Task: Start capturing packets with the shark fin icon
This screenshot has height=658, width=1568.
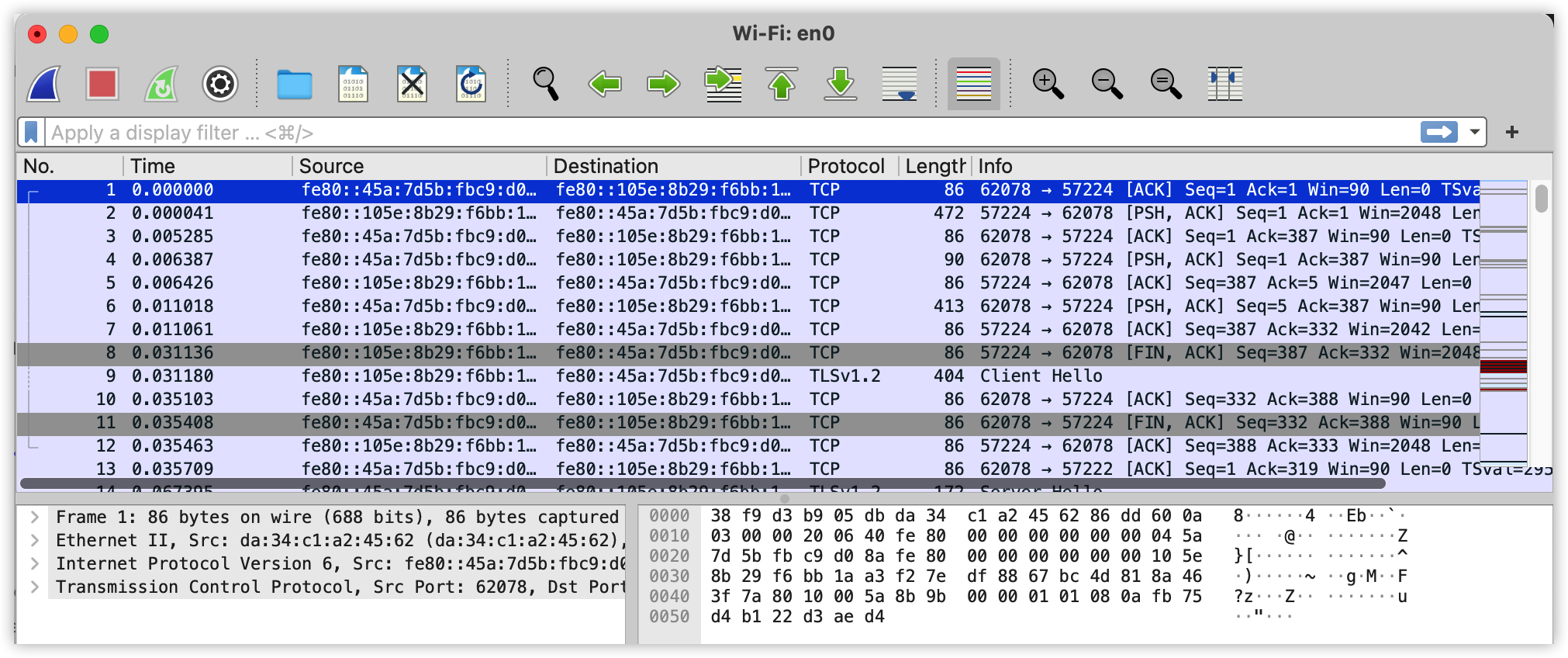Action: click(43, 84)
